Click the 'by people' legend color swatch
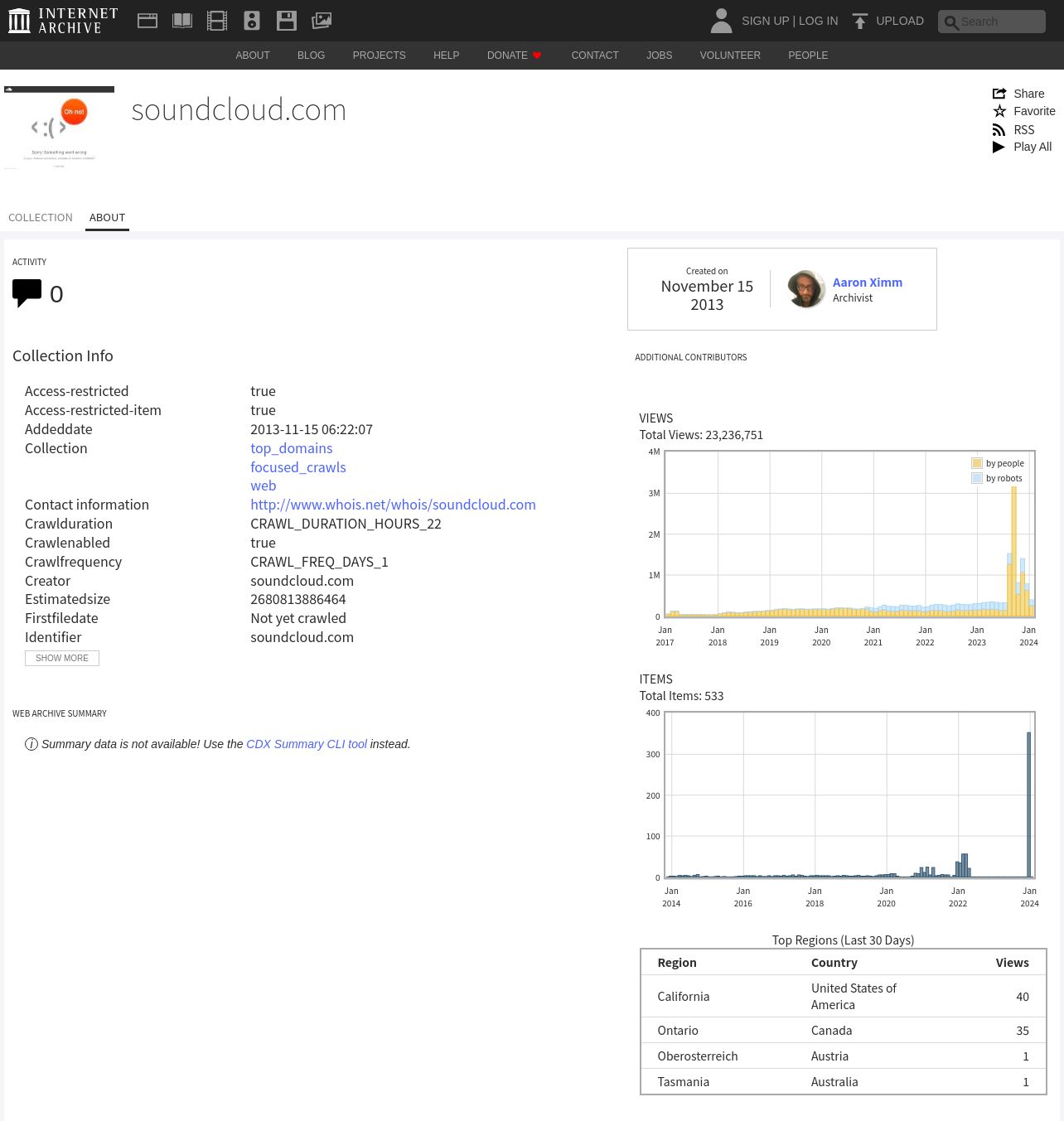 (x=977, y=463)
